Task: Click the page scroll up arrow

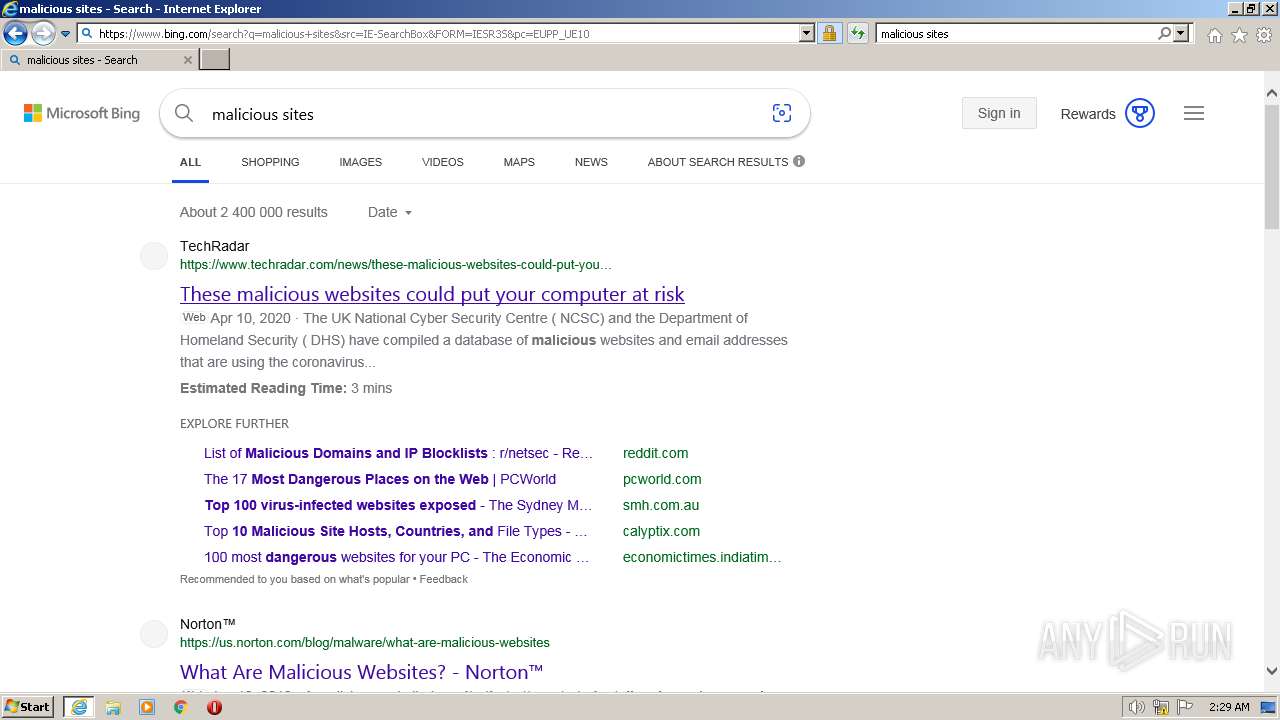Action: (x=1271, y=94)
